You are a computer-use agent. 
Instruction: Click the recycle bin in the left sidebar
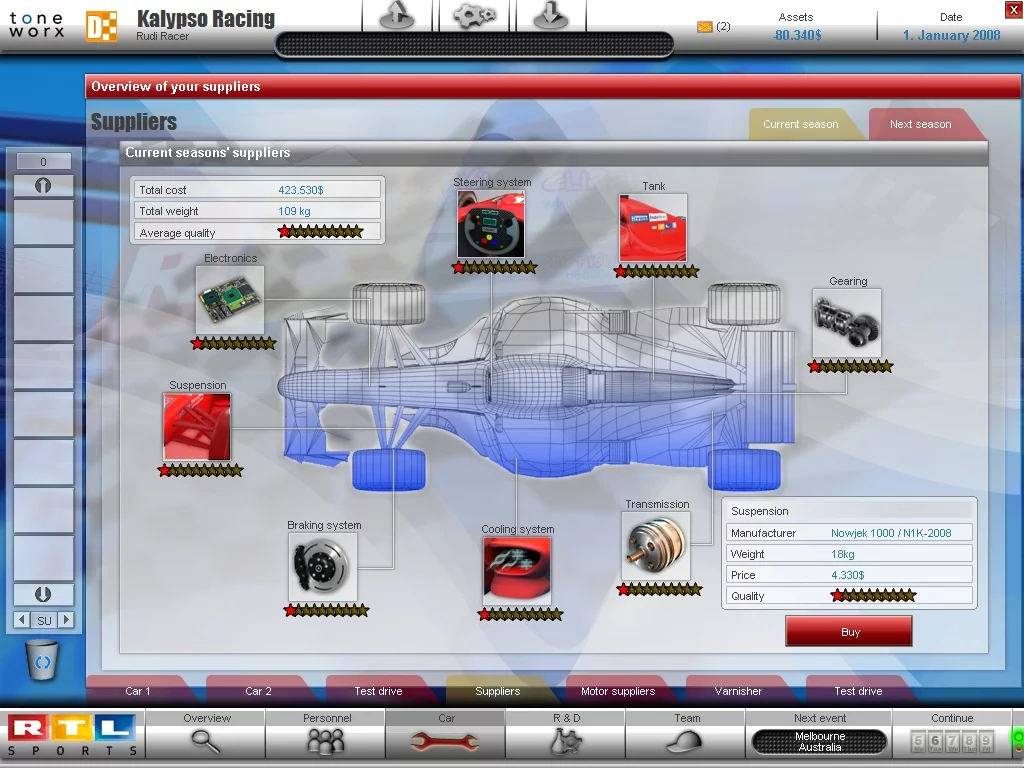(42, 661)
